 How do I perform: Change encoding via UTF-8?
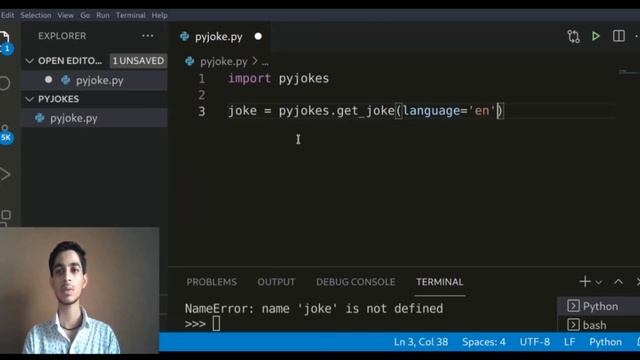click(535, 342)
